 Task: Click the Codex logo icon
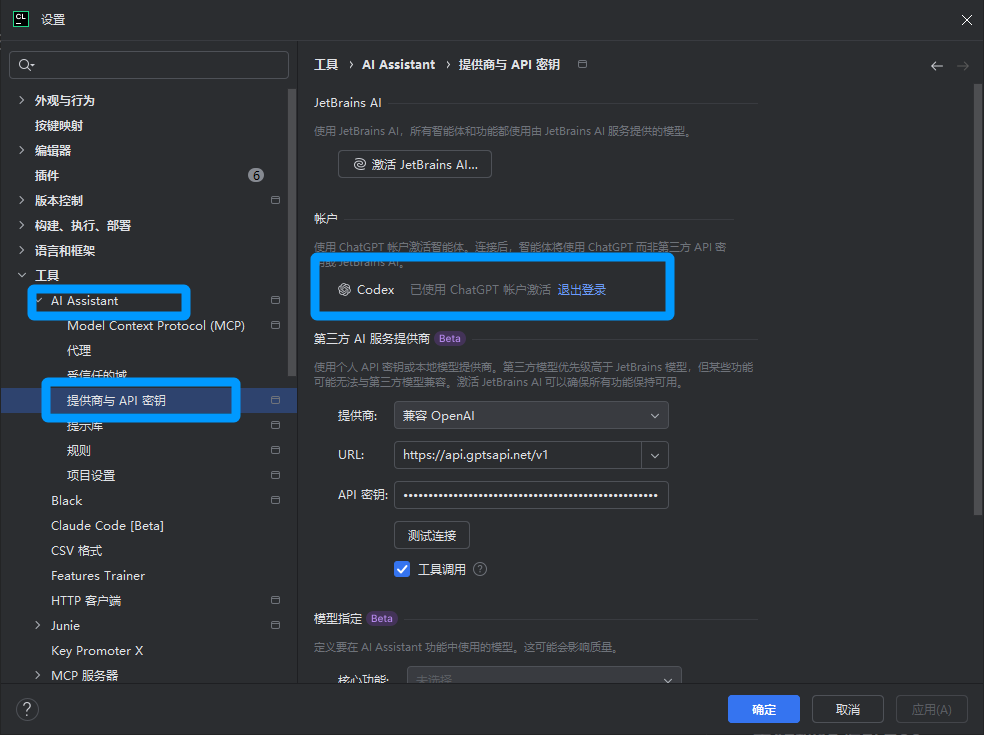click(345, 289)
